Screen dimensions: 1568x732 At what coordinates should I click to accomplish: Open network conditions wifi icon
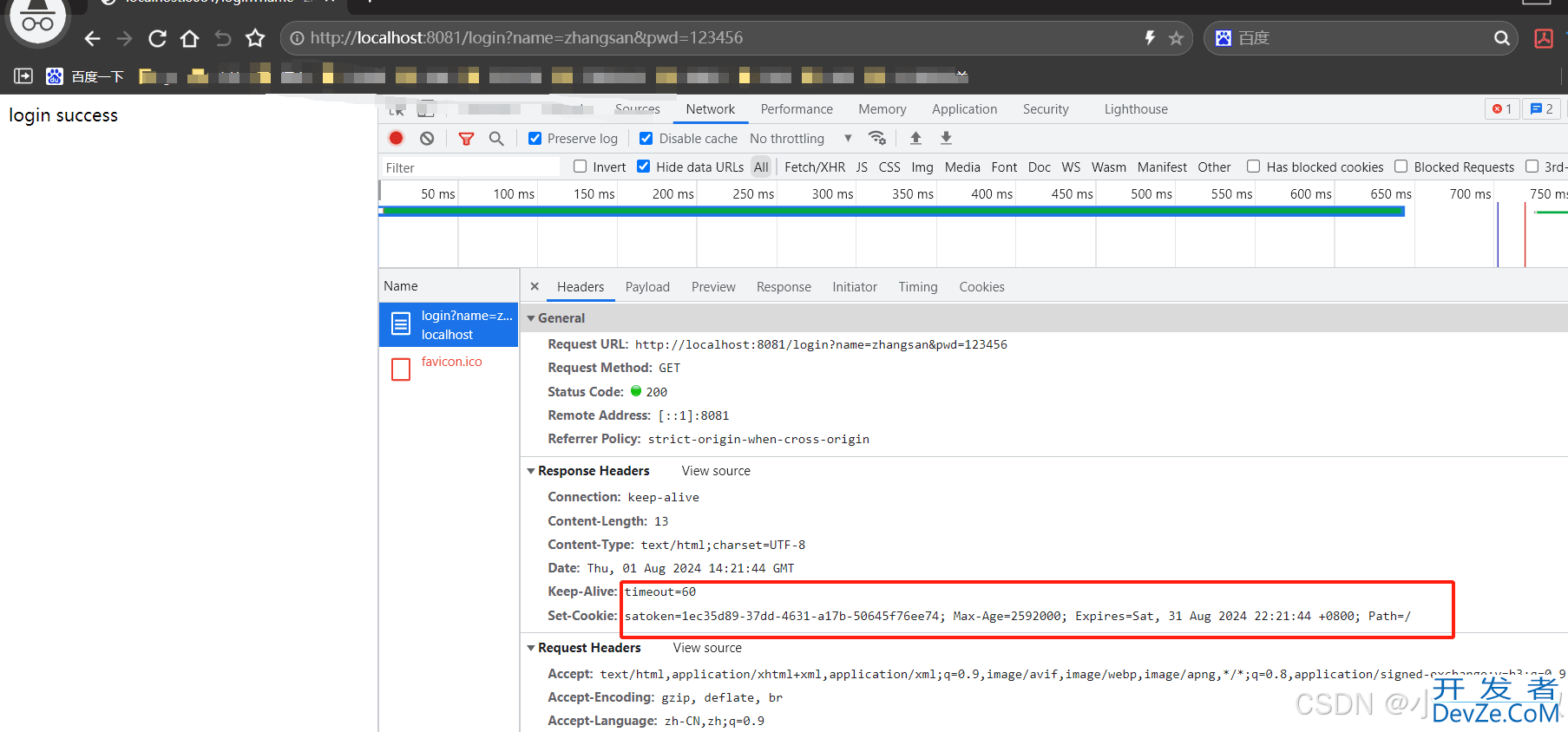(877, 138)
